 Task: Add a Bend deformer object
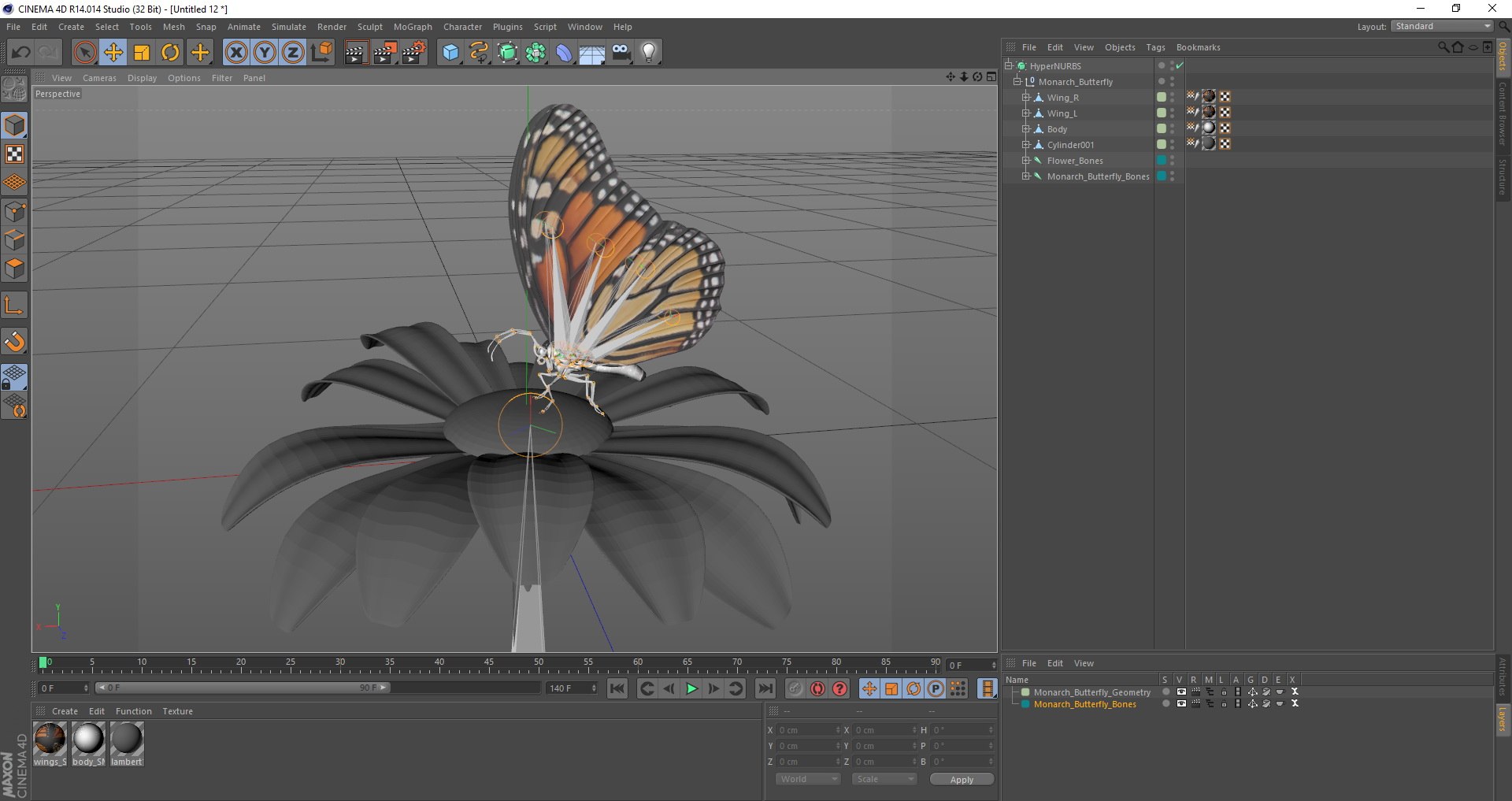click(x=564, y=53)
